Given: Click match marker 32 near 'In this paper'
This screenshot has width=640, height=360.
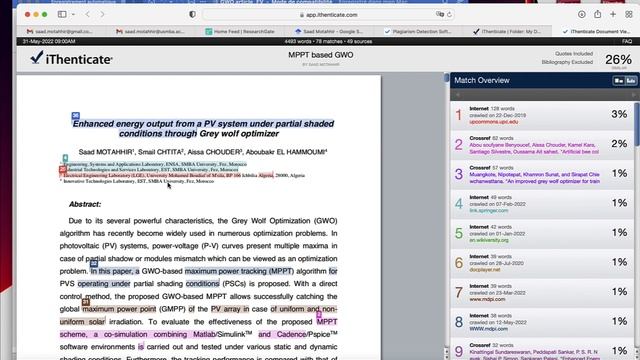Looking at the screenshot, I should click(94, 263).
